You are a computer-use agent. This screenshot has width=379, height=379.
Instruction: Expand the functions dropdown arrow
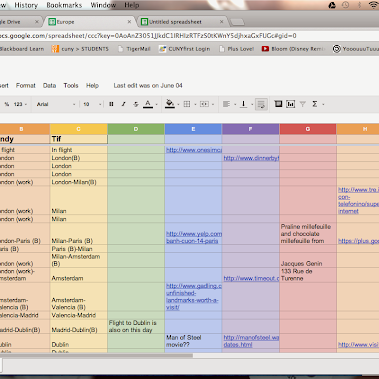[323, 105]
